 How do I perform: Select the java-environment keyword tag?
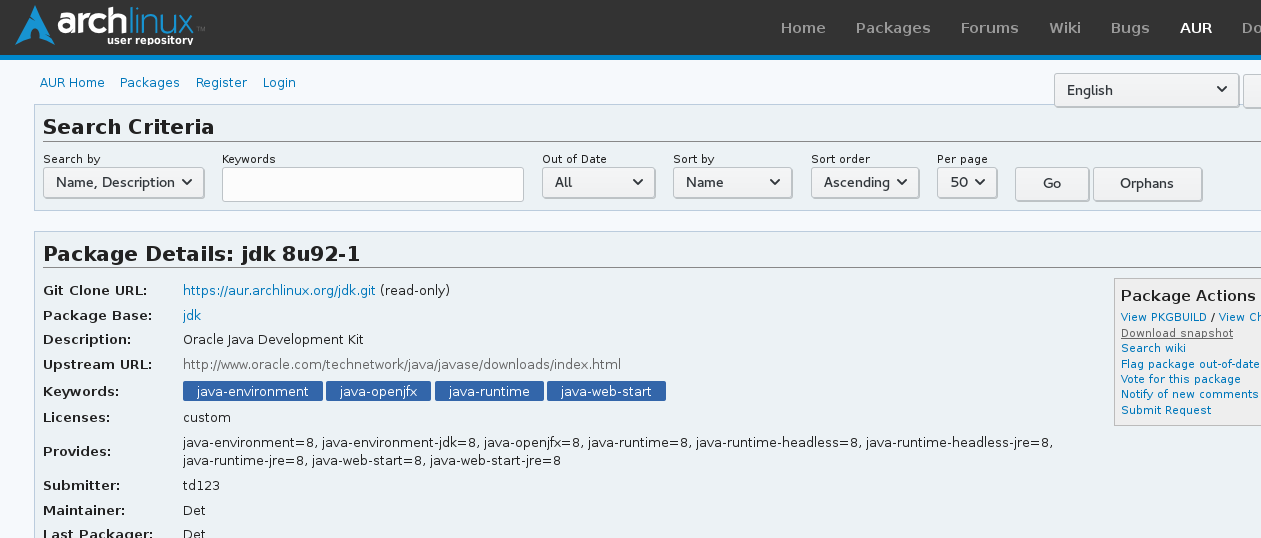[253, 391]
